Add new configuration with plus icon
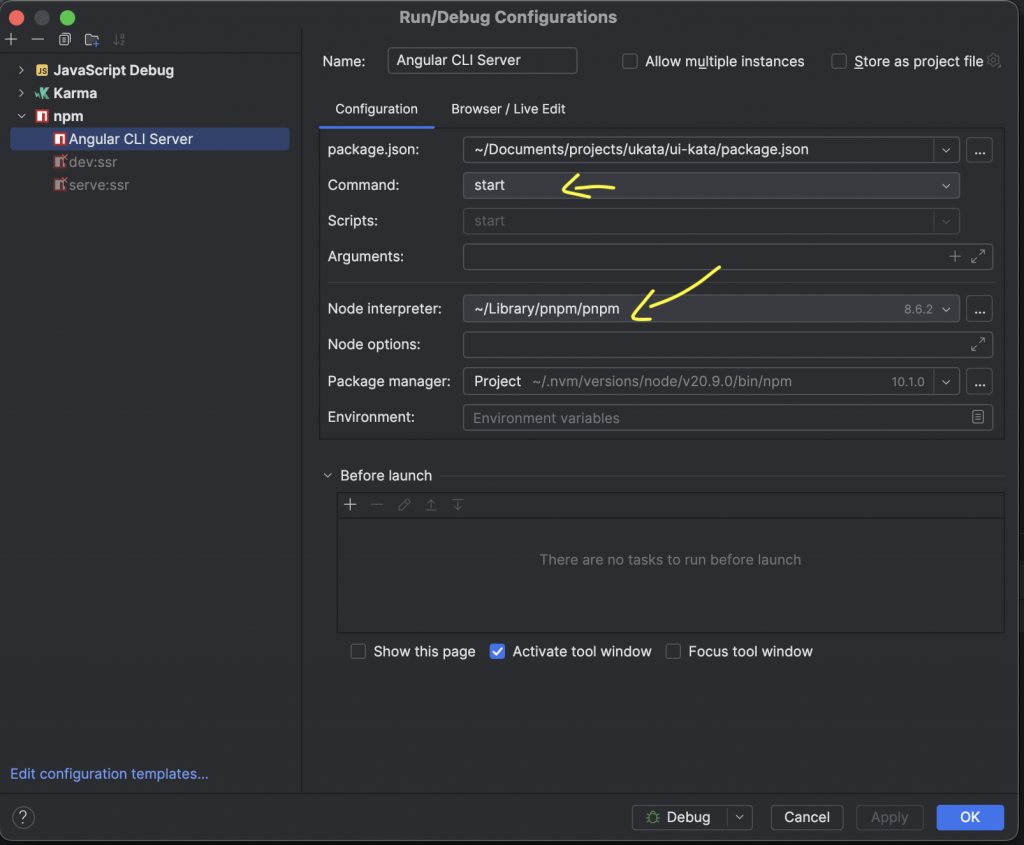Viewport: 1024px width, 845px height. click(x=11, y=39)
